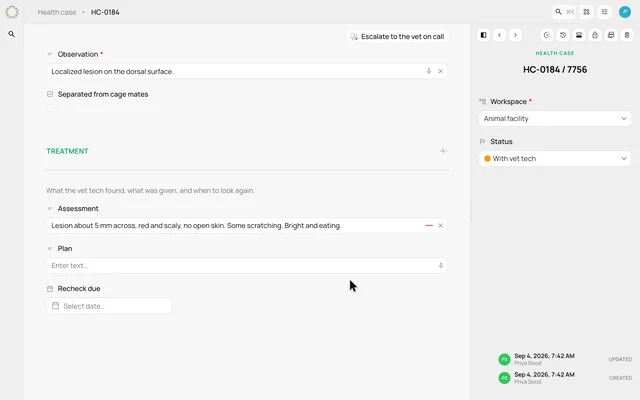Click the Workspace field label
Image resolution: width=640 pixels, height=400 pixels.
pyautogui.click(x=508, y=102)
